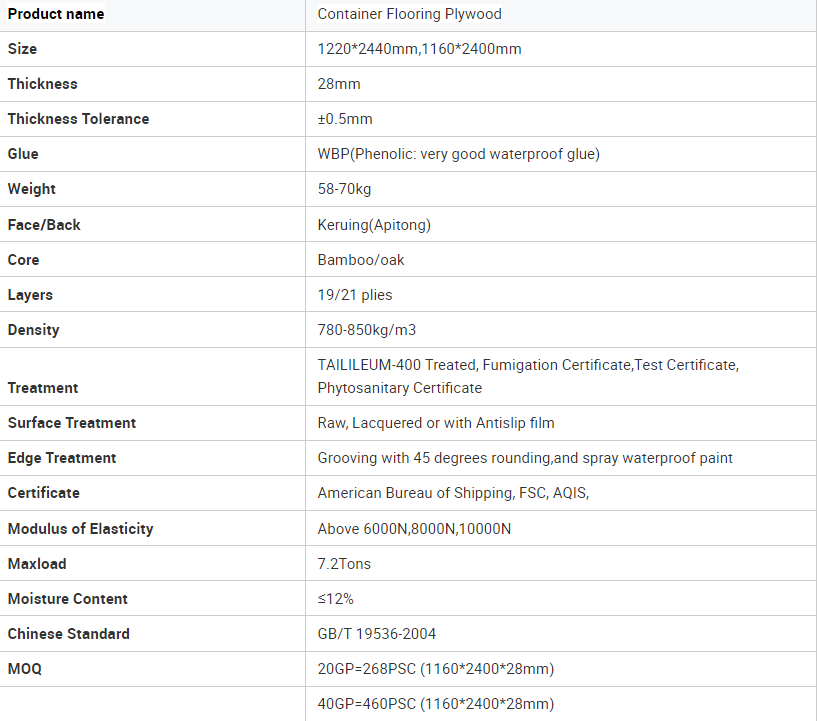Select the "Thickness Tolerance" row label
This screenshot has width=817, height=721.
point(78,119)
